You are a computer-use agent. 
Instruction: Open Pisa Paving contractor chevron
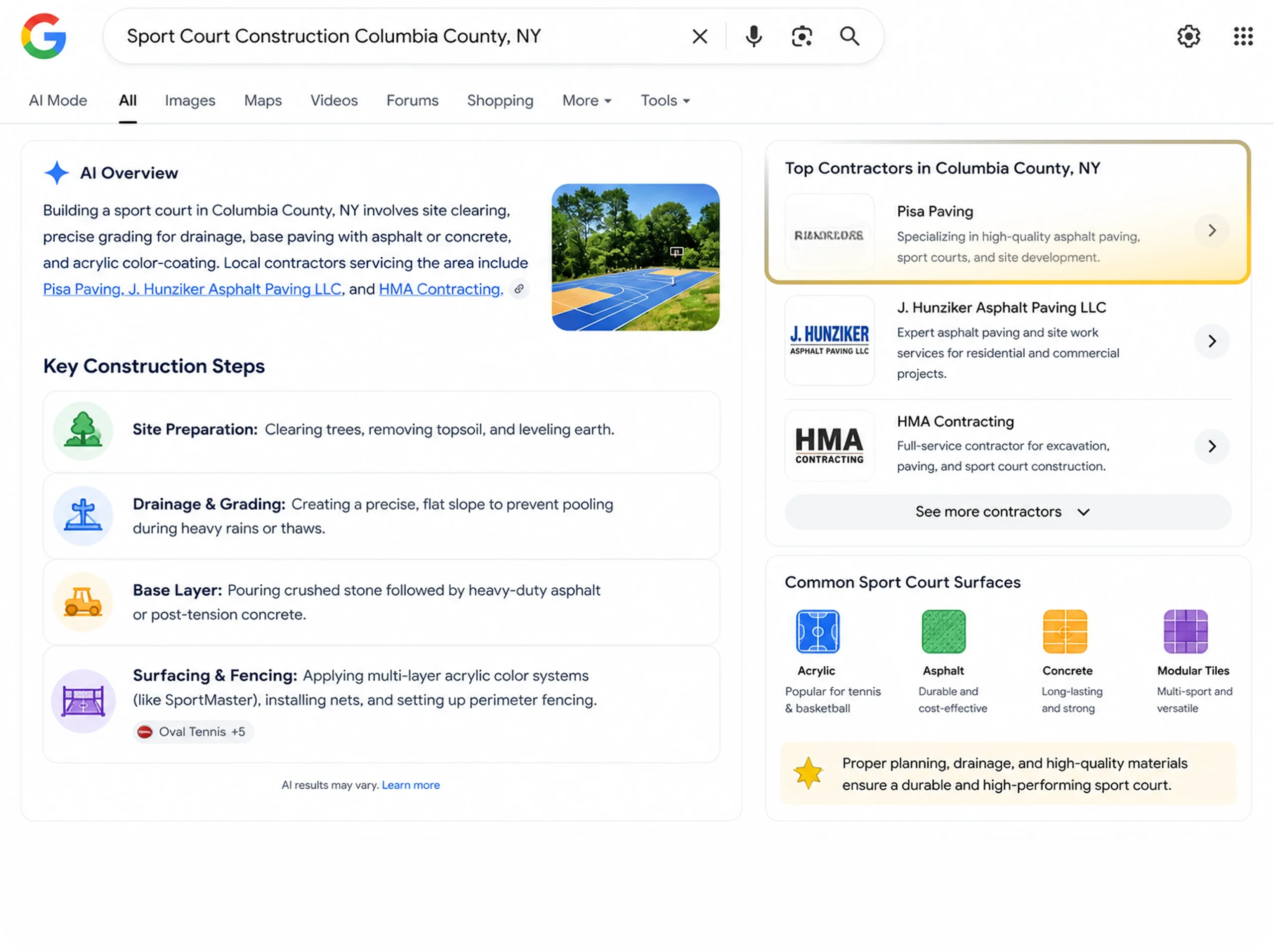click(x=1212, y=230)
